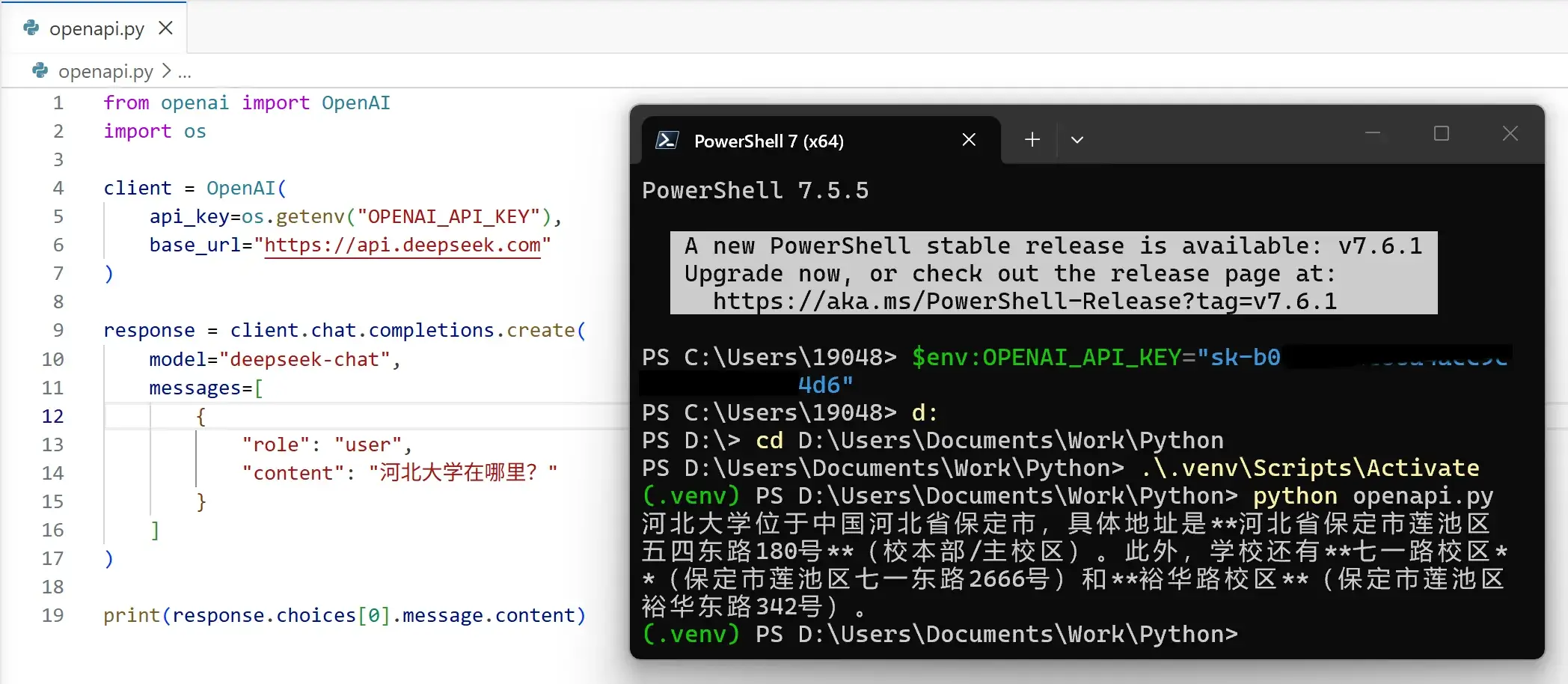
Task: Select the PowerShell 7 (x64) terminal tab
Action: tap(821, 141)
